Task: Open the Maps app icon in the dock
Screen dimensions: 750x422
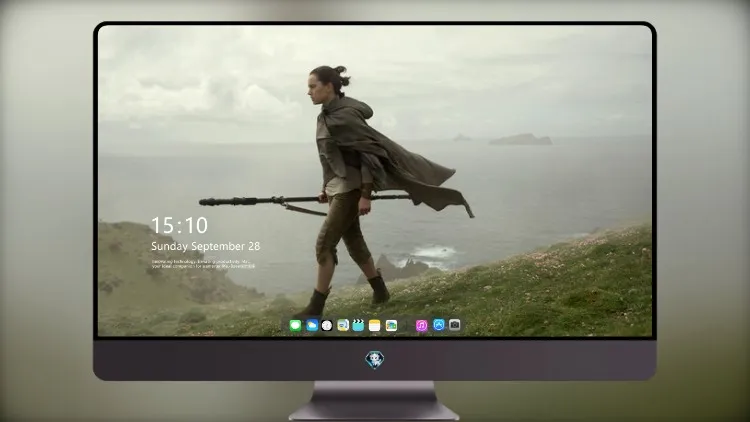Action: coord(343,326)
